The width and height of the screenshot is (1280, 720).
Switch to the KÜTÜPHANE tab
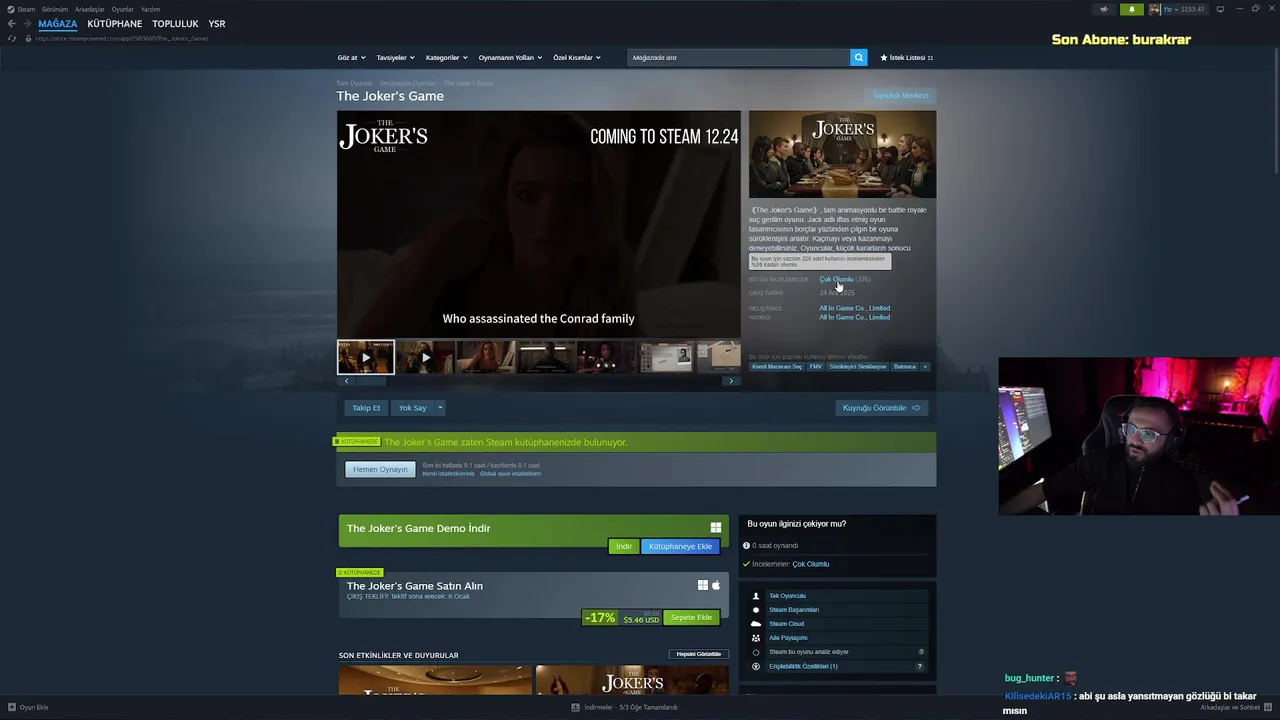point(115,24)
